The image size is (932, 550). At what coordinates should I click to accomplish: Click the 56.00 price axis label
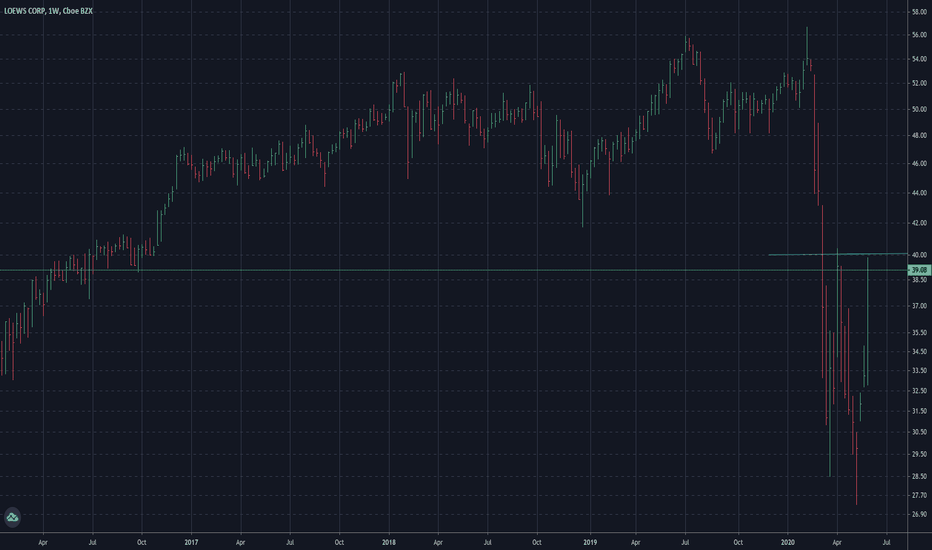(x=919, y=35)
